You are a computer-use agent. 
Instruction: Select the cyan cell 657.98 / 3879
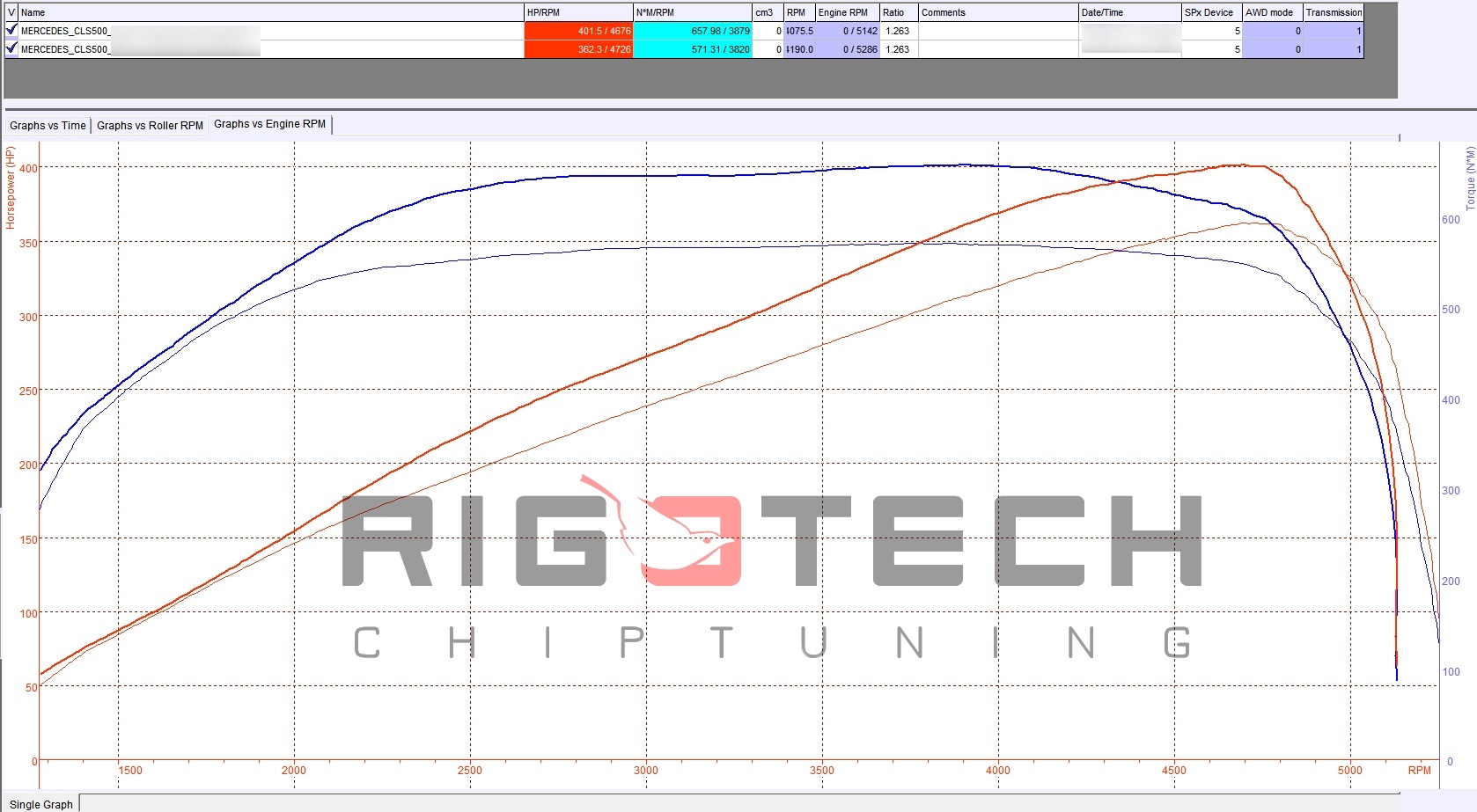693,31
